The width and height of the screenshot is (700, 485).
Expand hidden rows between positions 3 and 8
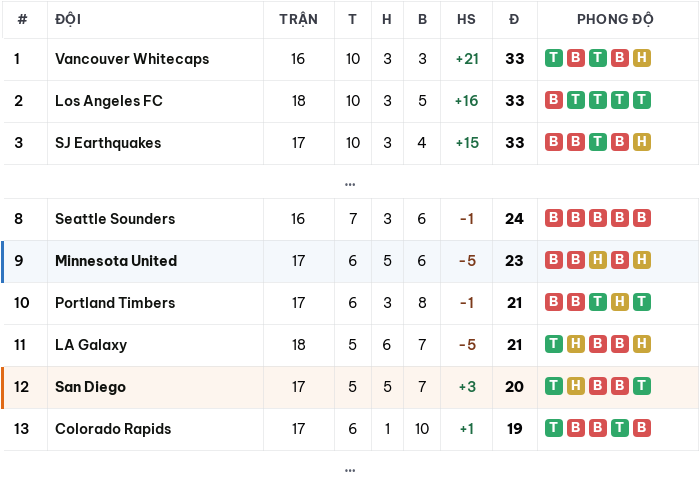350,184
